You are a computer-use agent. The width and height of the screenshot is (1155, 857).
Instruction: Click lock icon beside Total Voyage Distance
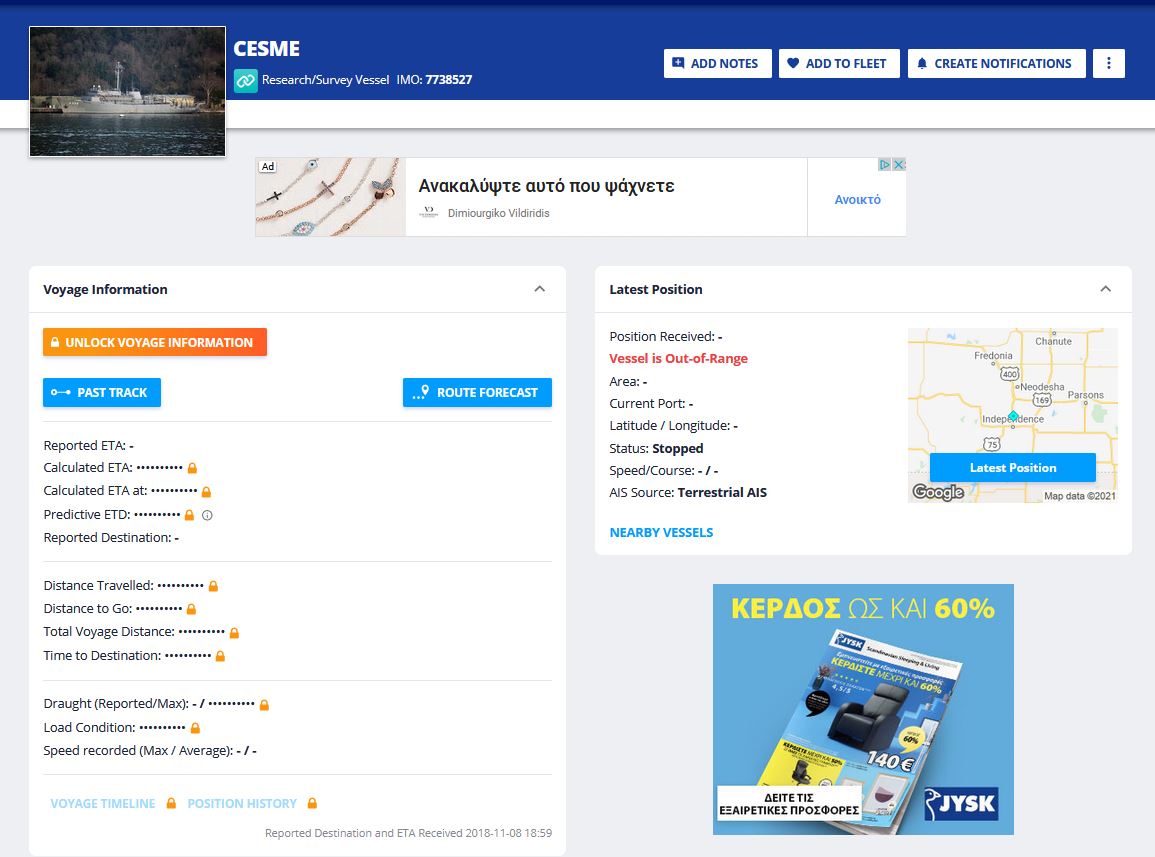click(234, 633)
